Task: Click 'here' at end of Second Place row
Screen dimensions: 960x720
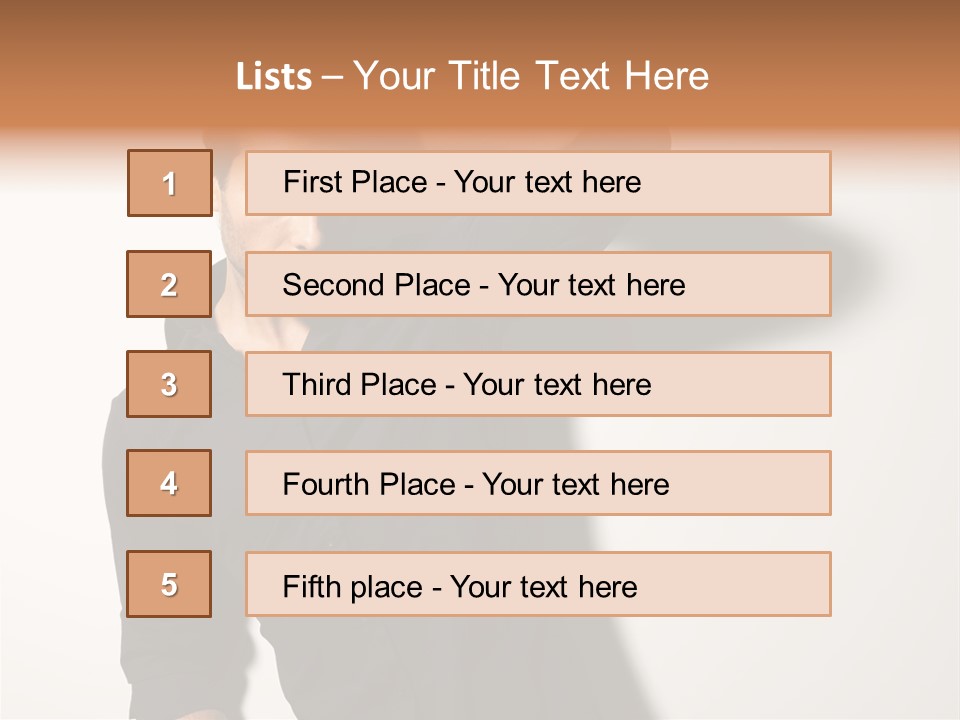Action: [x=655, y=285]
